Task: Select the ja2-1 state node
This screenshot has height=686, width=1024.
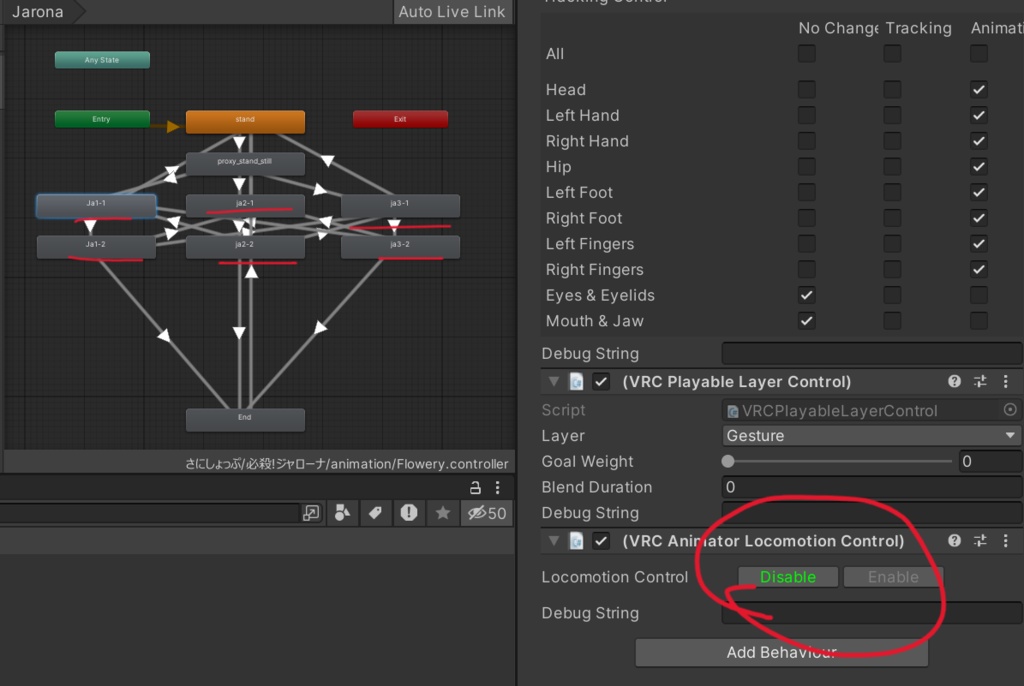Action: [x=245, y=206]
